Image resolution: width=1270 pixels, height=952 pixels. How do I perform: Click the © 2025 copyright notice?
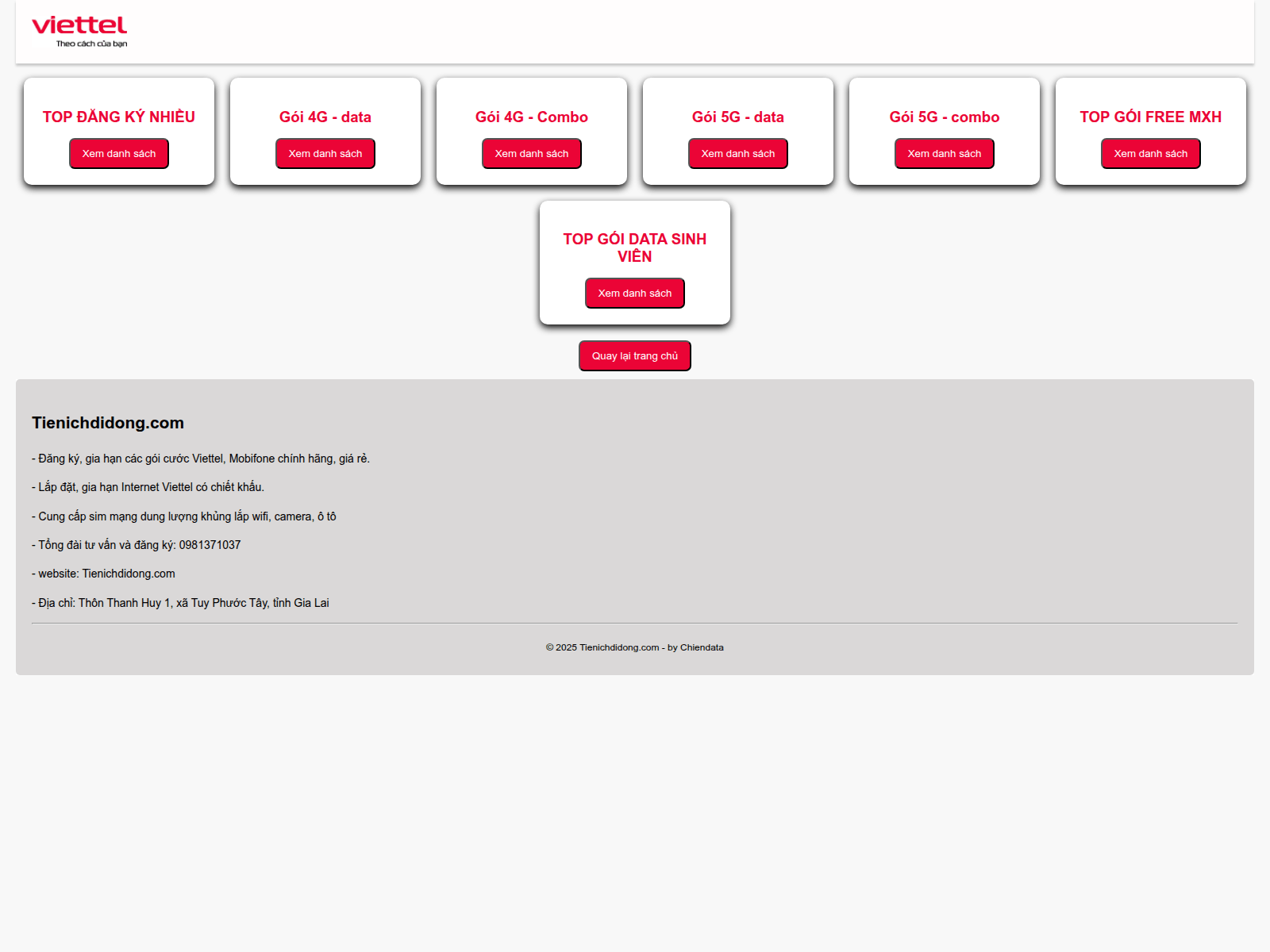click(x=635, y=647)
